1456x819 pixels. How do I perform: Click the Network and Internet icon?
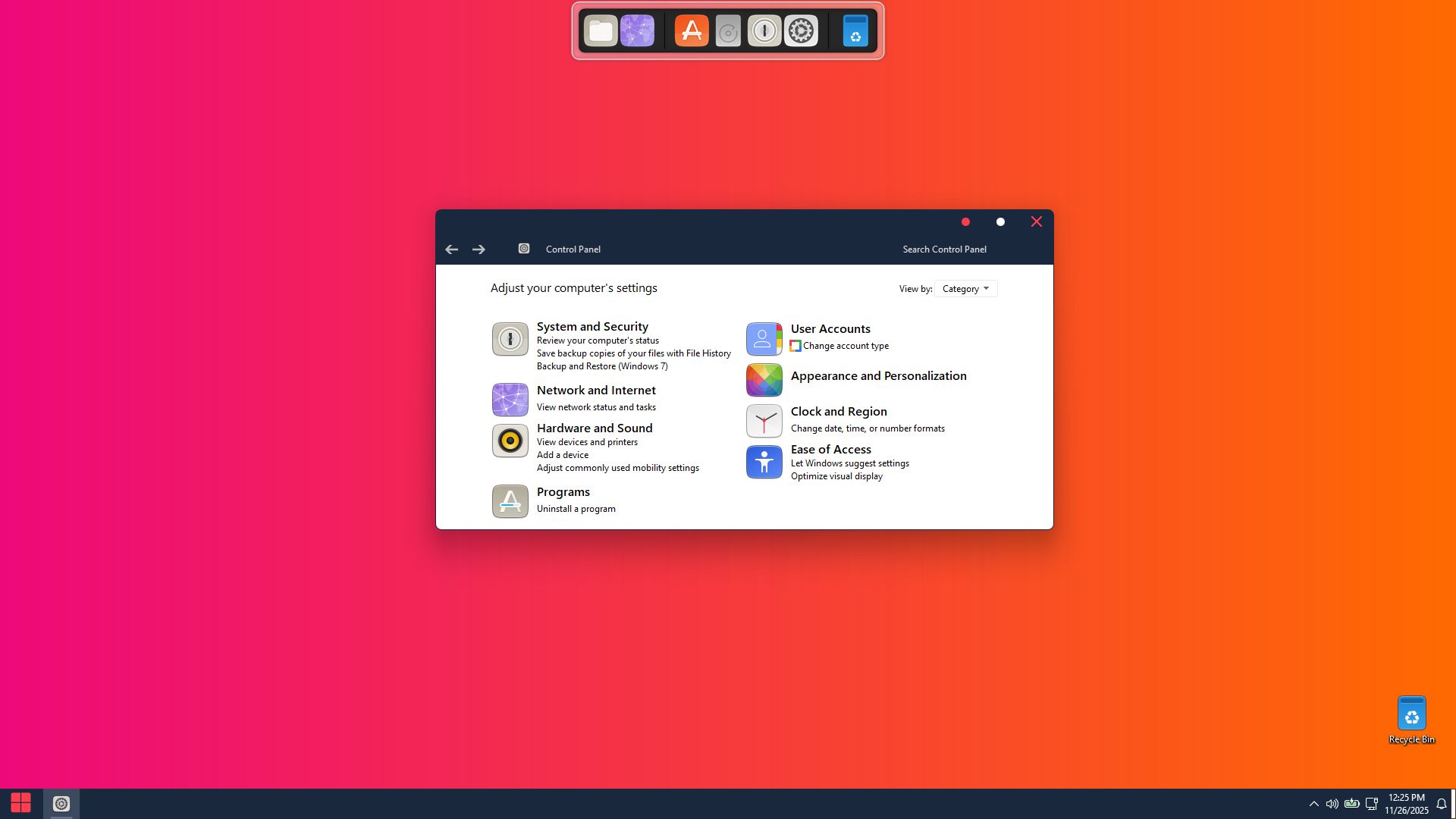[x=510, y=400]
